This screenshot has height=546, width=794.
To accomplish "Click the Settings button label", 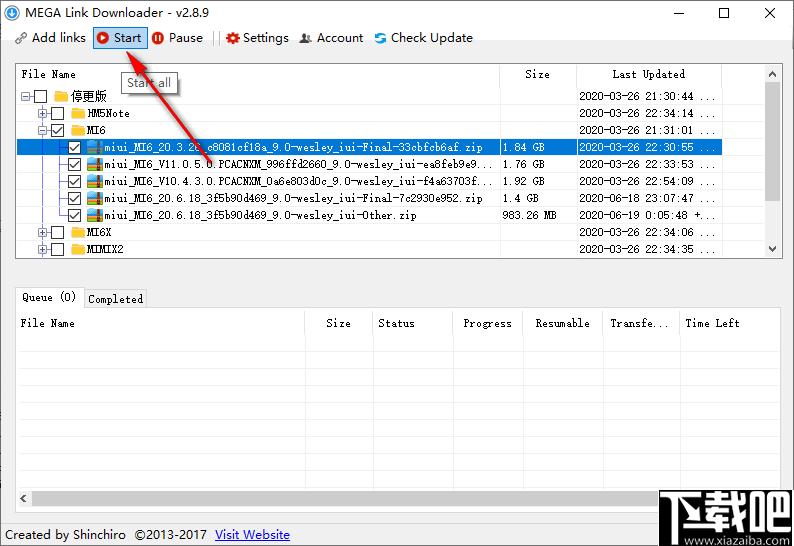I will pos(266,38).
